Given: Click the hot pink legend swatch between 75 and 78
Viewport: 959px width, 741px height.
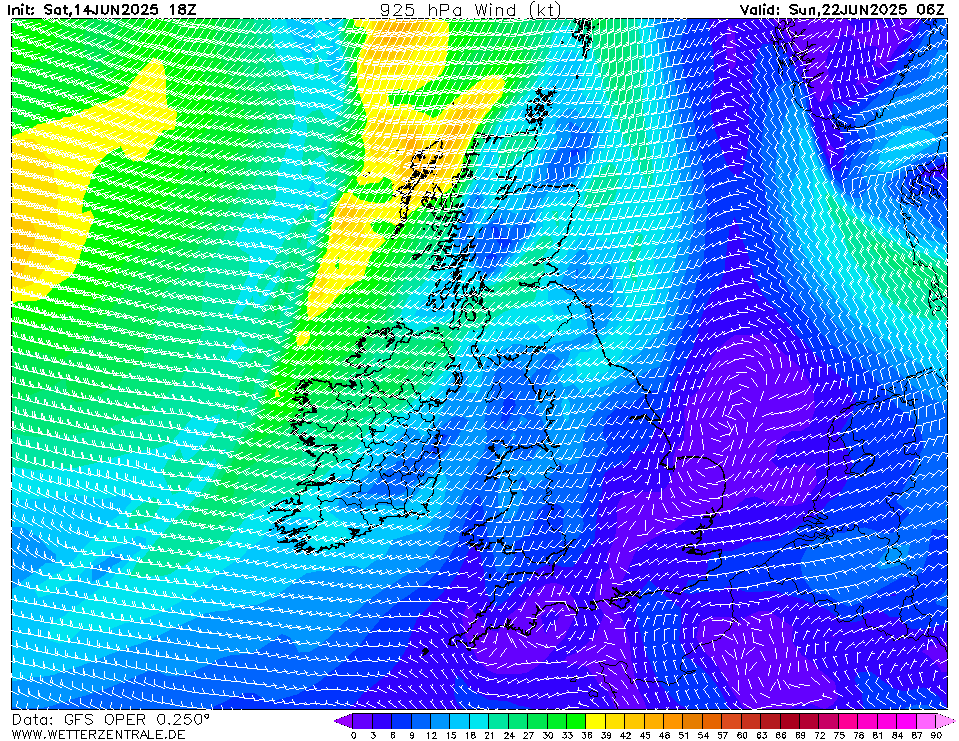Looking at the screenshot, I should 848,720.
